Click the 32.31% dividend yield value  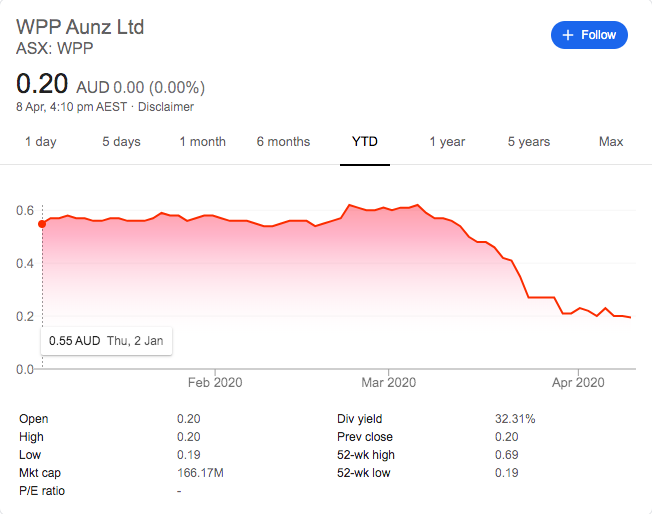516,419
